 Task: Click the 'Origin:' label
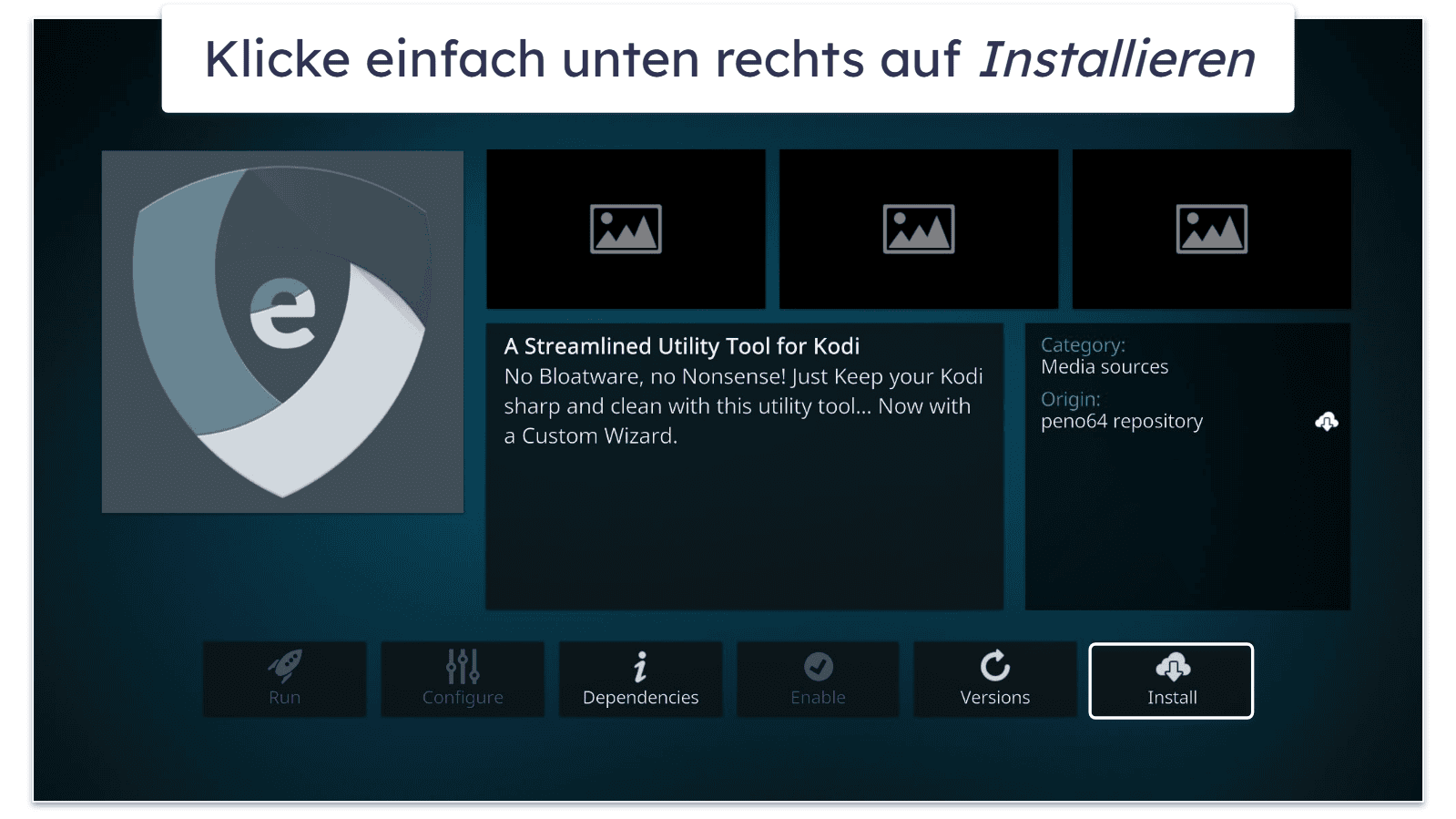pos(1071,399)
